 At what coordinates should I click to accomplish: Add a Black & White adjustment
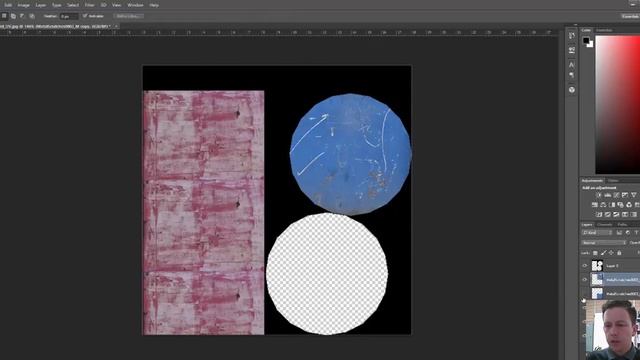pyautogui.click(x=612, y=205)
